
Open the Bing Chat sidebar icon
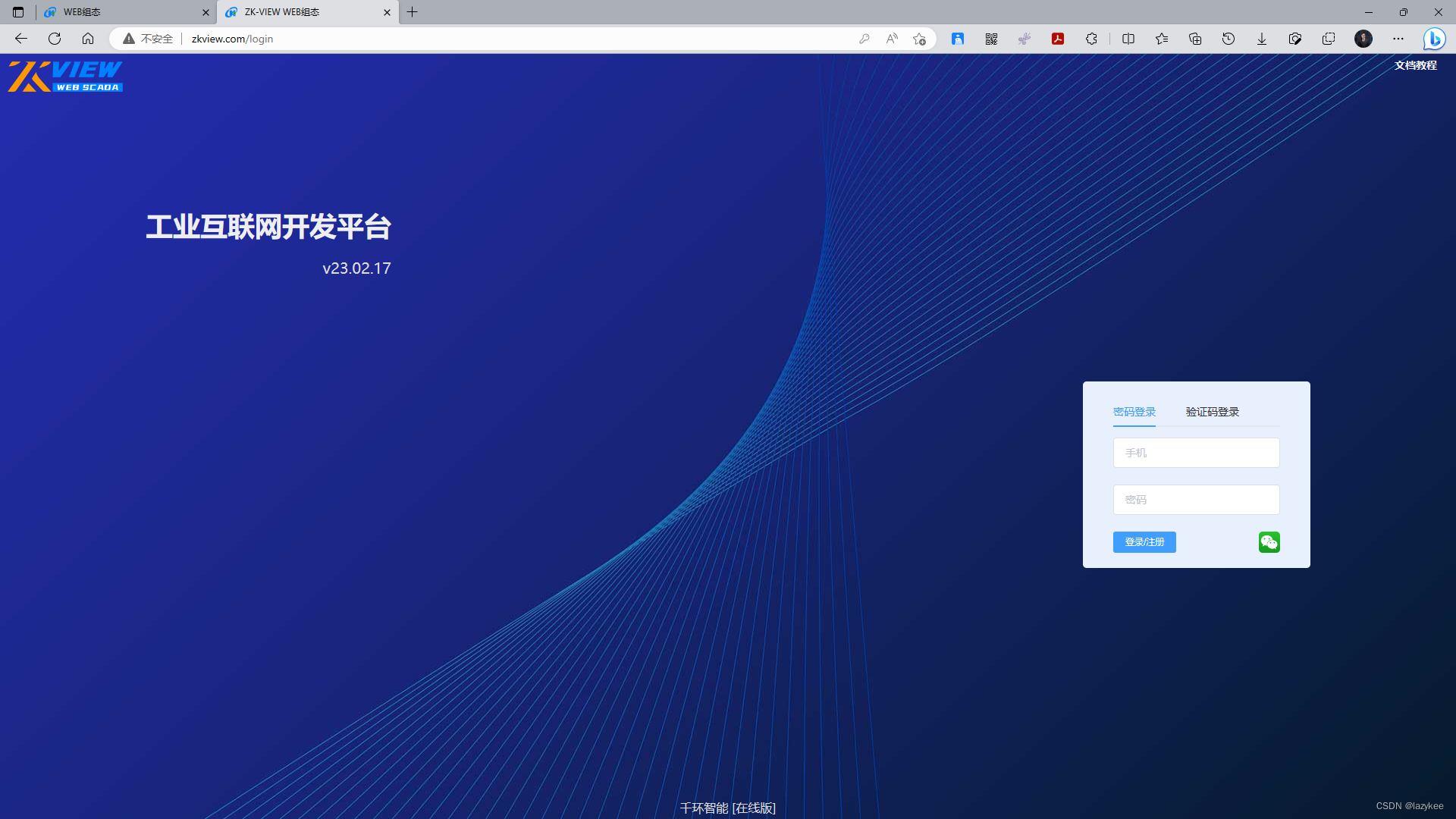[x=1434, y=39]
